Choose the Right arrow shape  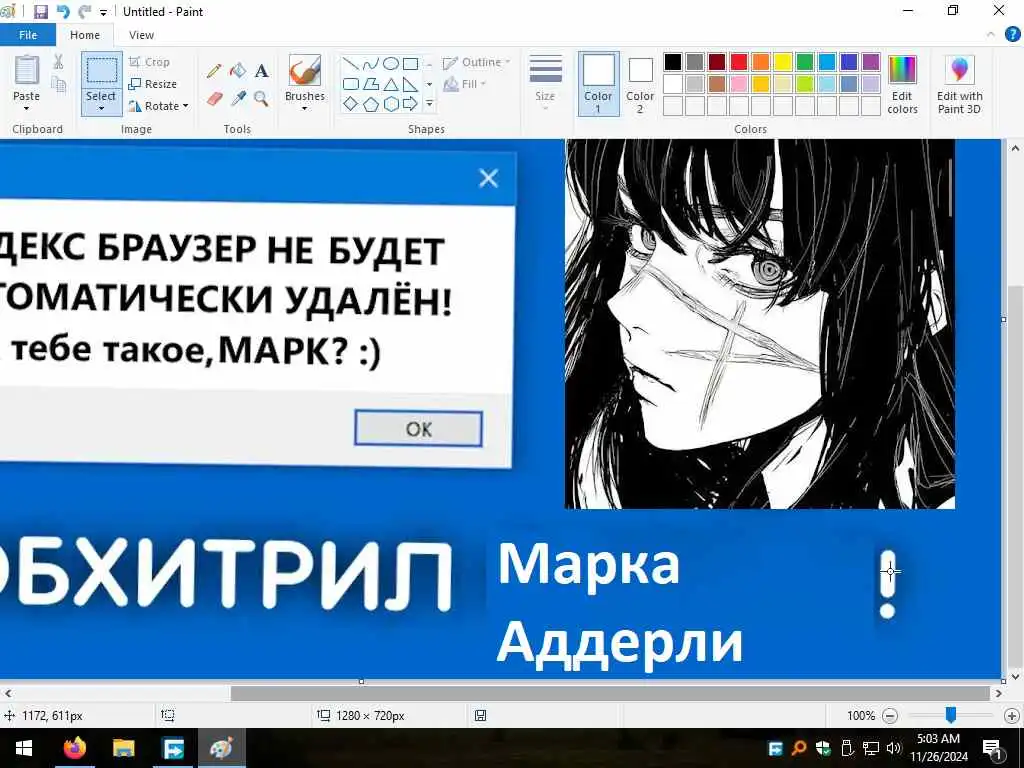[410, 104]
